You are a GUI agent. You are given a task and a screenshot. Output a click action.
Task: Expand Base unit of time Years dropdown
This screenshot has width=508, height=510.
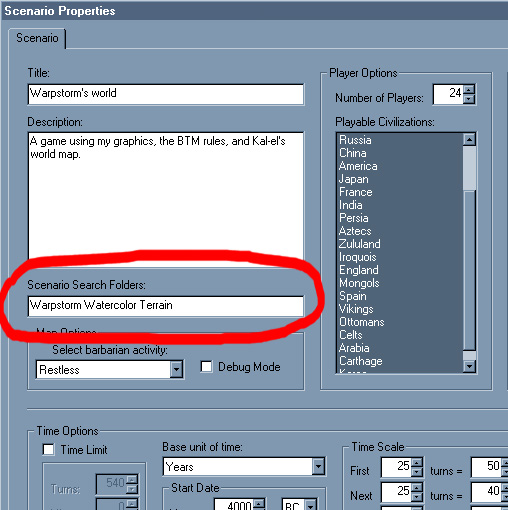point(318,466)
